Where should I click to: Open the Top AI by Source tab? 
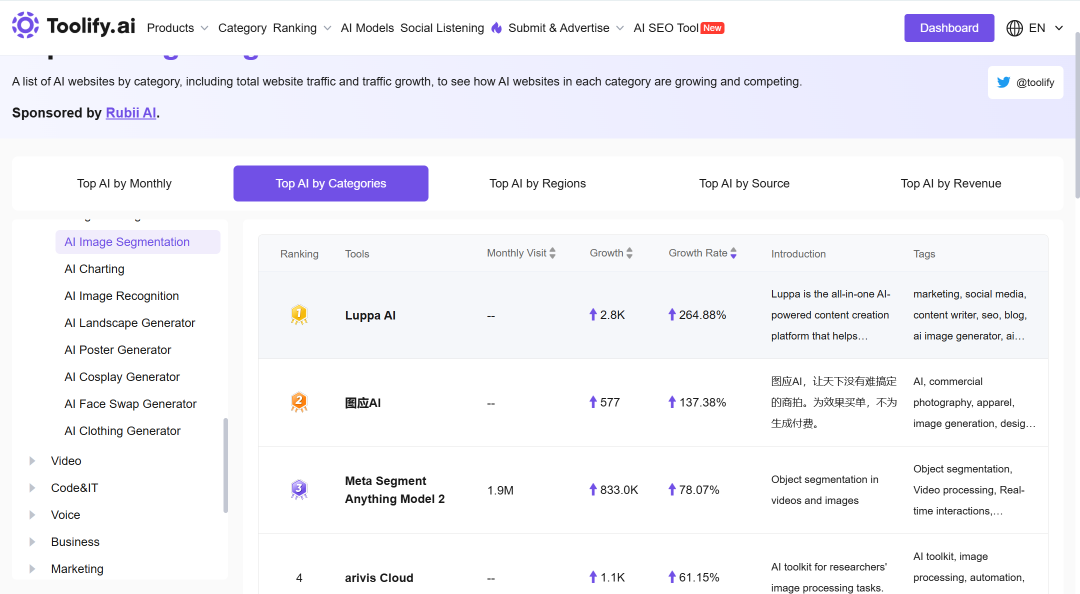[744, 183]
